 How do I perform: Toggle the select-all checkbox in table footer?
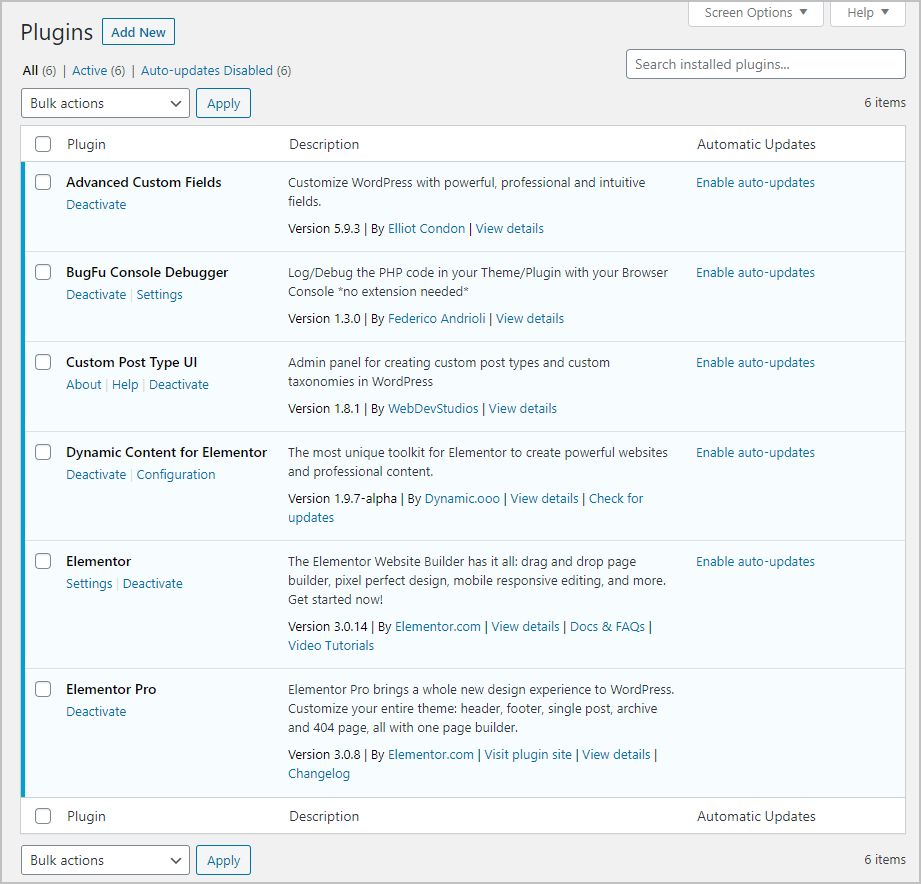coord(43,816)
